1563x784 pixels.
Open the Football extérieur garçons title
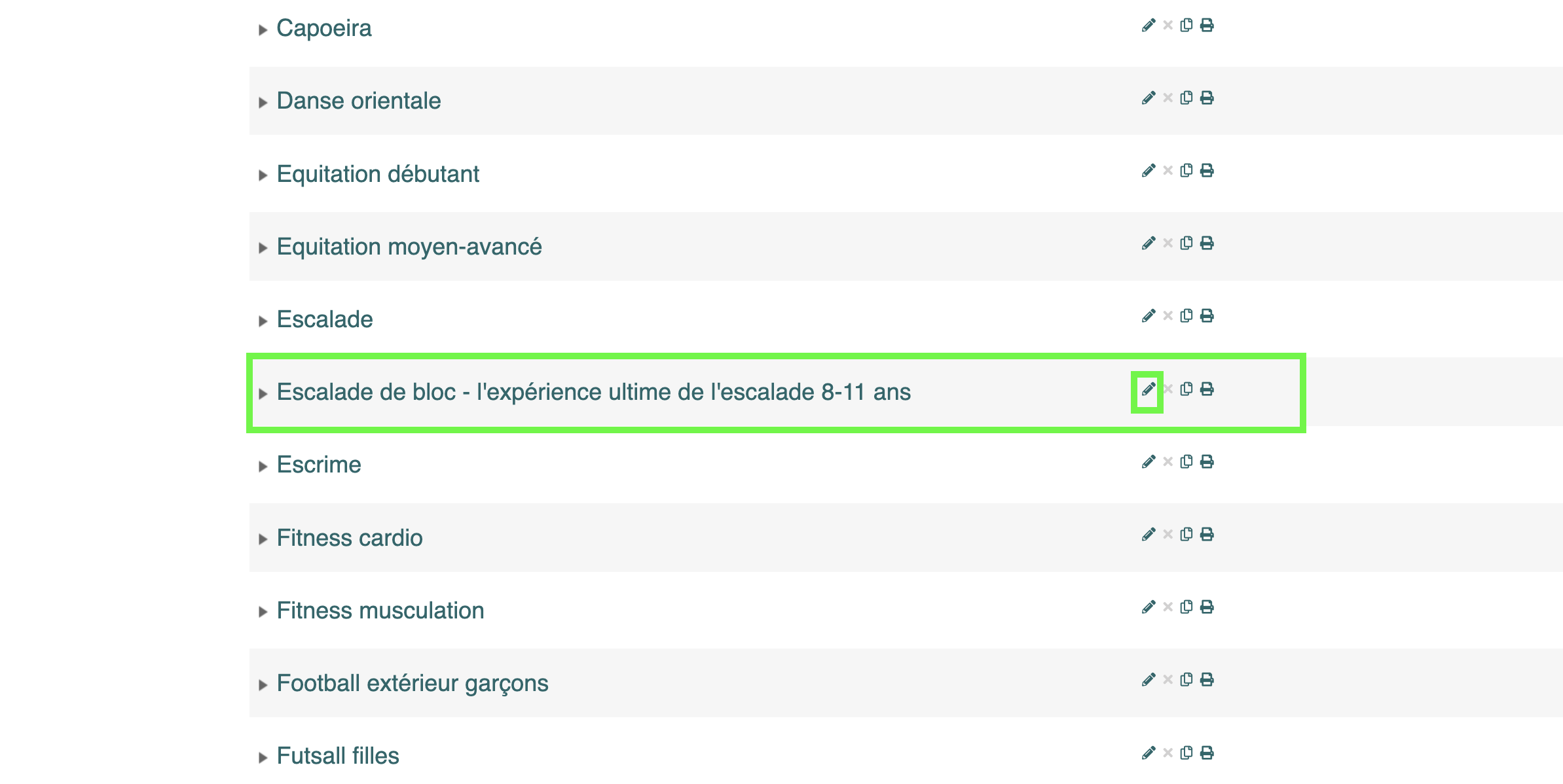tap(413, 683)
